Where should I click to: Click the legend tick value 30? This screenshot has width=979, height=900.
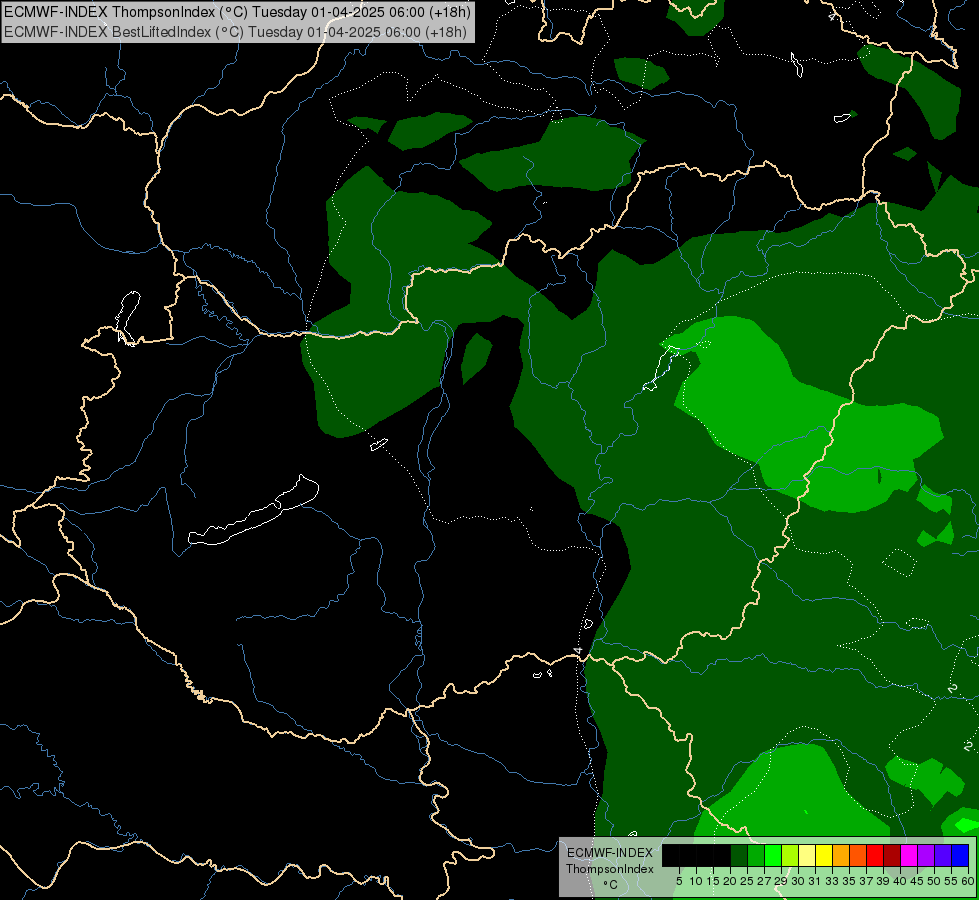click(x=798, y=881)
